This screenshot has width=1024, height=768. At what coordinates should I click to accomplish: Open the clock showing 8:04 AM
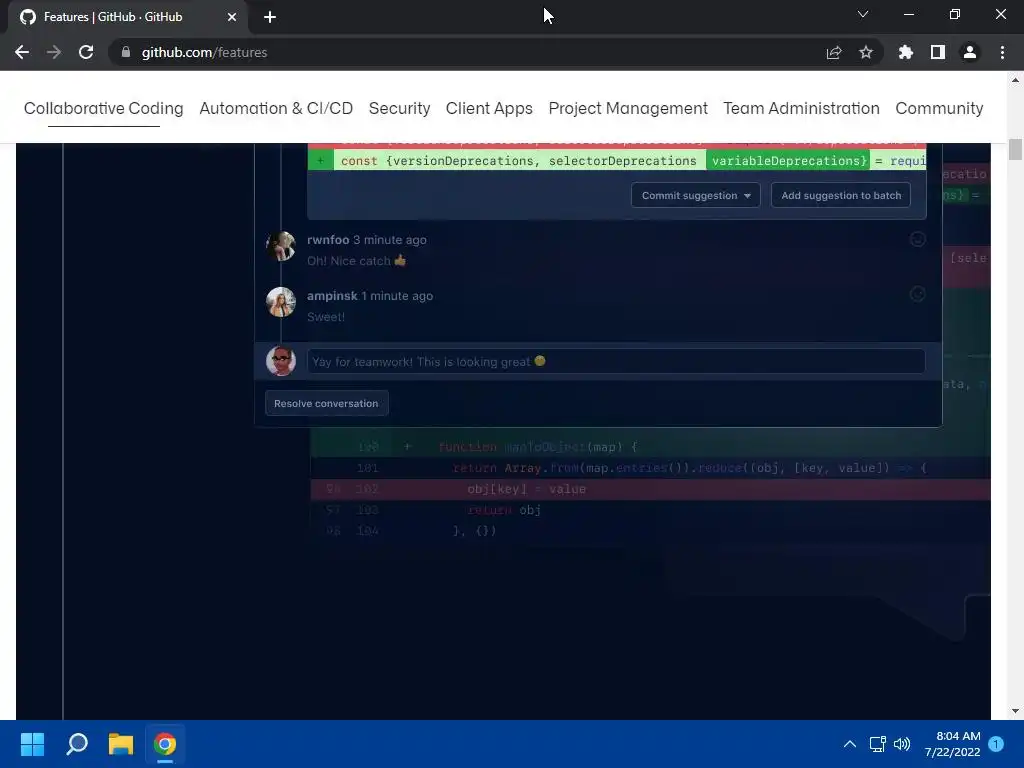click(x=952, y=744)
